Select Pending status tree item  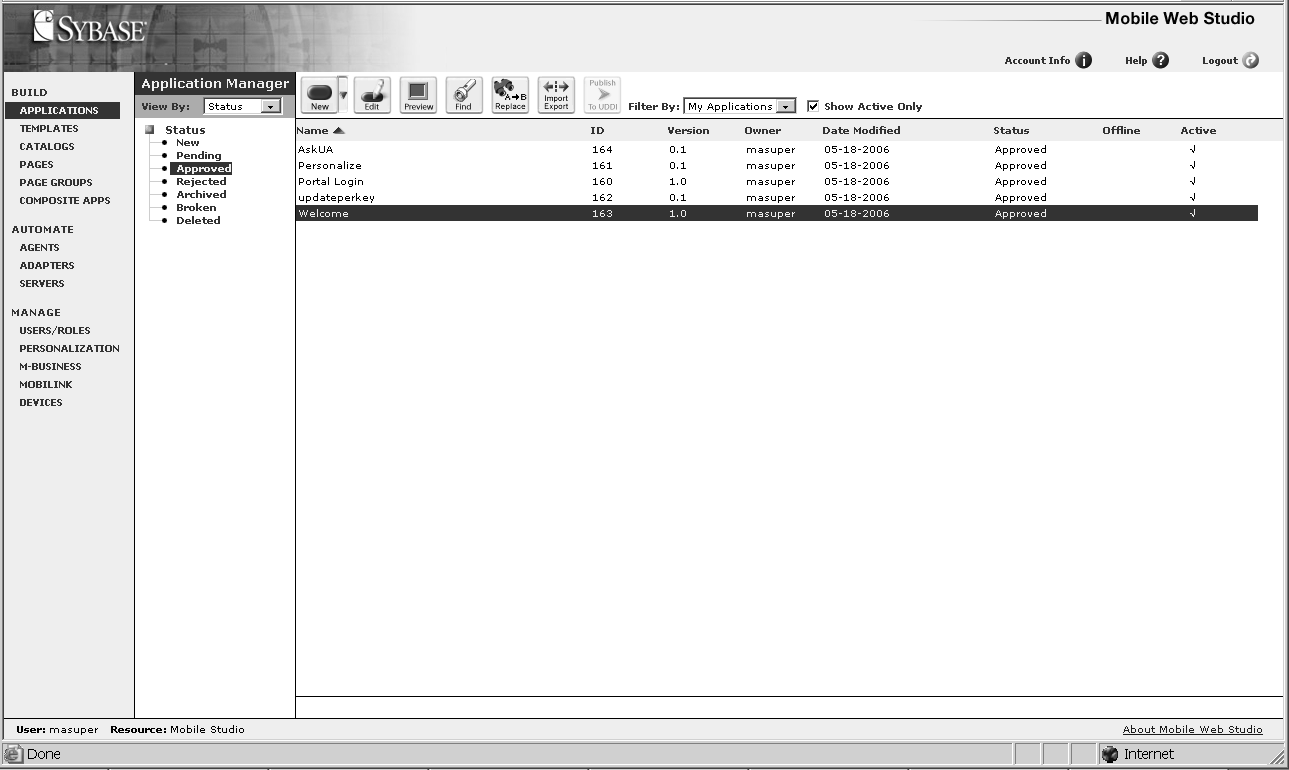click(199, 156)
